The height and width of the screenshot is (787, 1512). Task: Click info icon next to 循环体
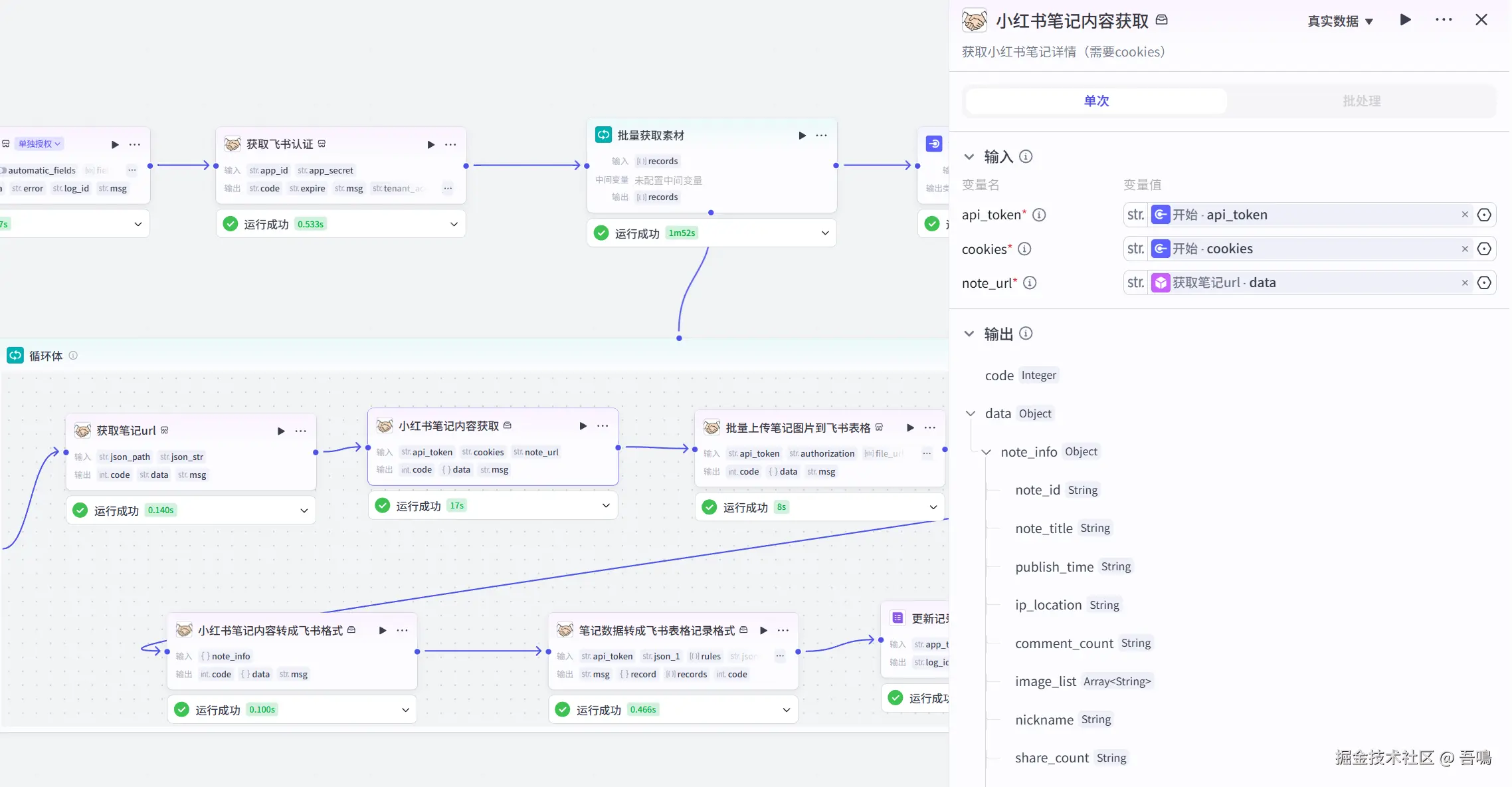pos(73,356)
